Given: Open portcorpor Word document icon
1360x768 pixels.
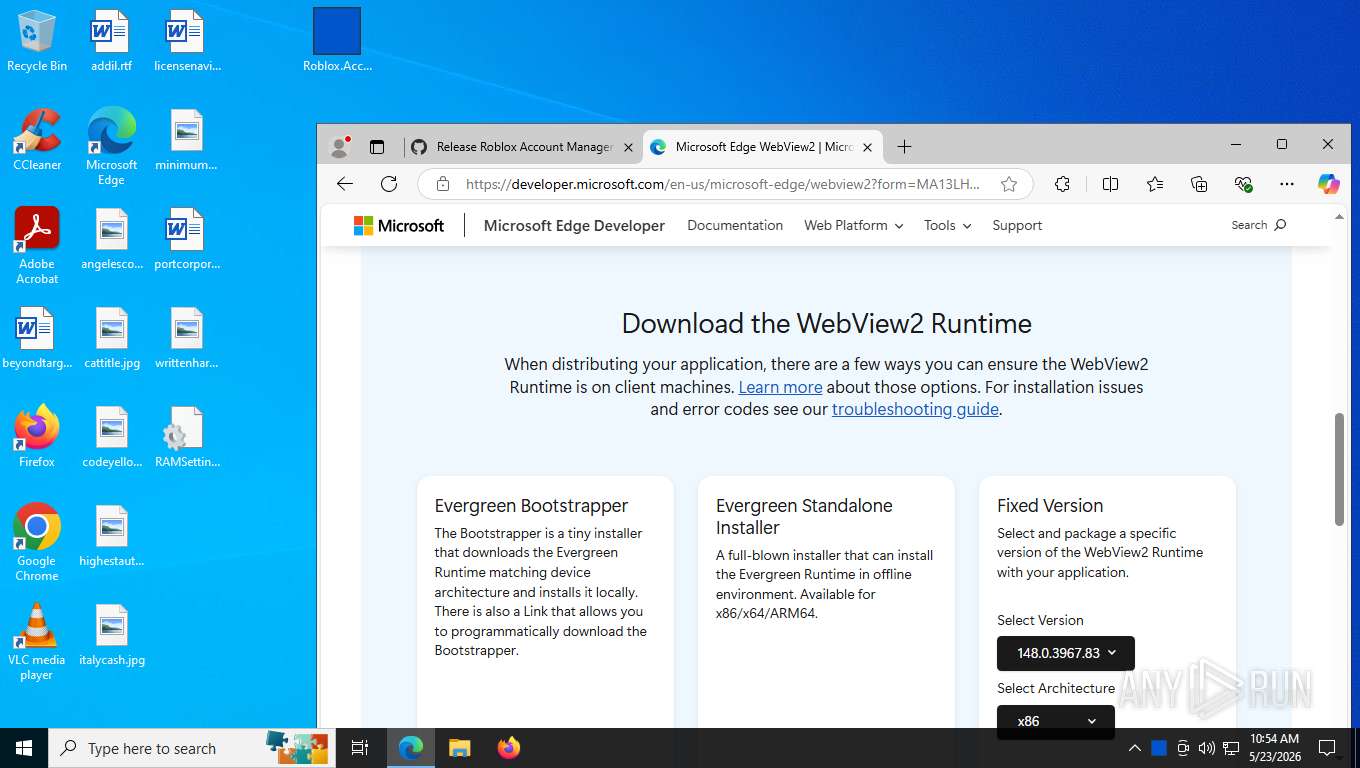Looking at the screenshot, I should [x=187, y=239].
